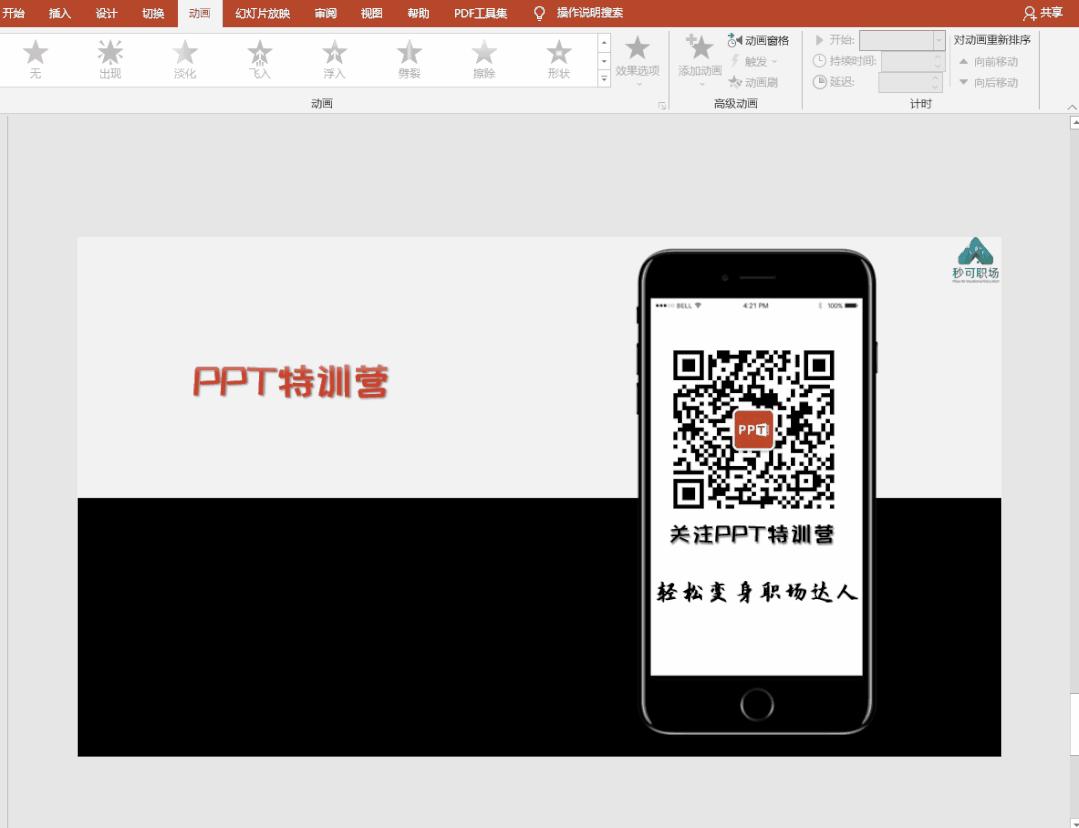Image resolution: width=1079 pixels, height=828 pixels.
Task: Click the scrollbar up arrow of slide pane
Action: [x=1074, y=123]
